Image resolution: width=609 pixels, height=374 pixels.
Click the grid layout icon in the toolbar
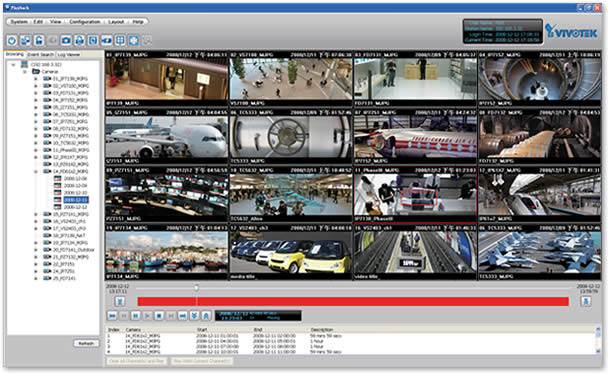[x=120, y=40]
